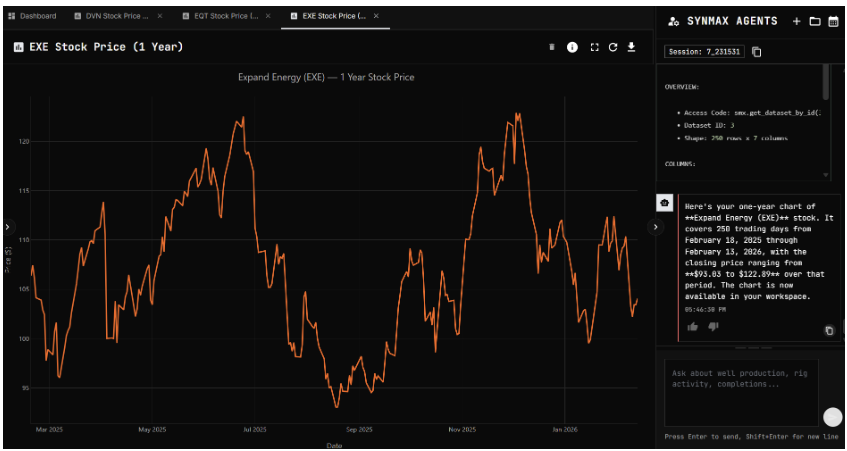Screen dimensions: 847x451
Task: Click the send message round button
Action: pyautogui.click(x=832, y=417)
